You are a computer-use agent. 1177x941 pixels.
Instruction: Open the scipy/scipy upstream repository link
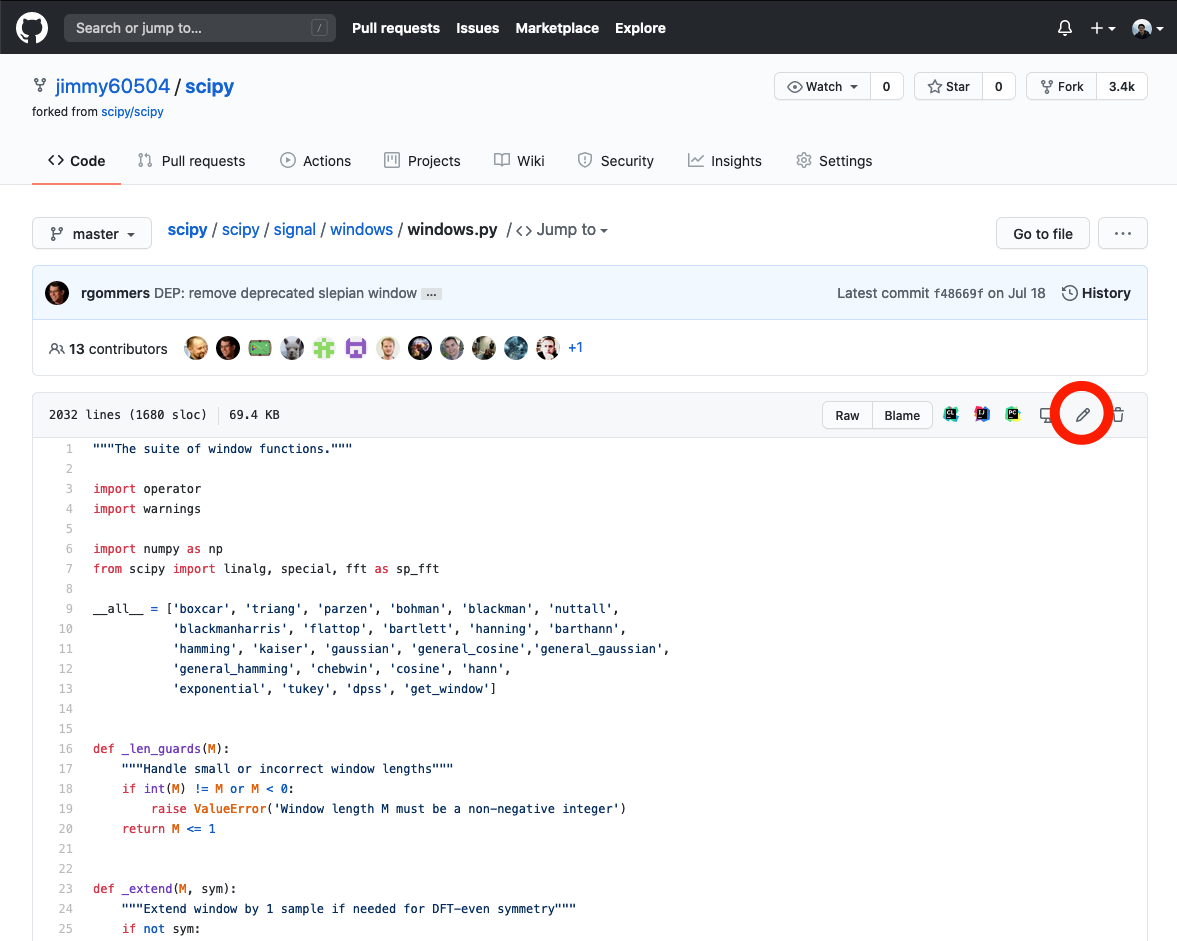[132, 112]
